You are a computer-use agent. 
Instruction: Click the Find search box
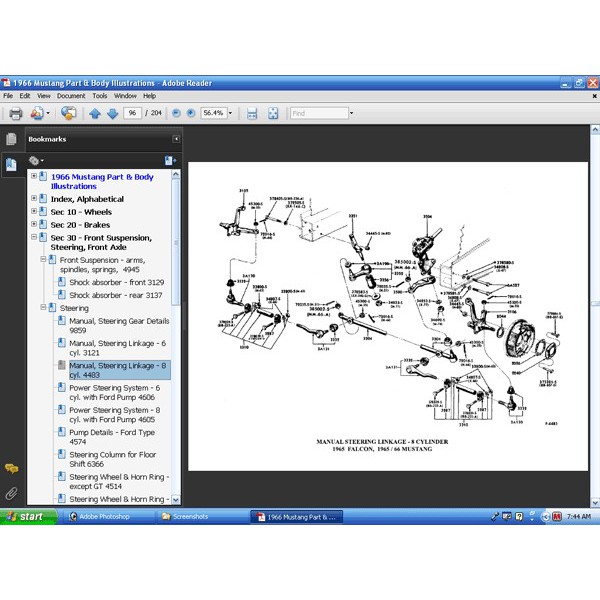pyautogui.click(x=319, y=113)
